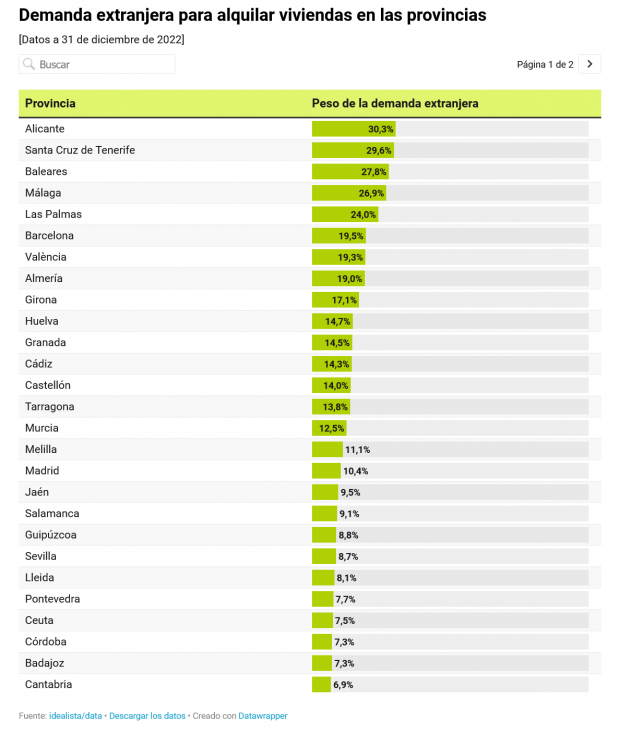The image size is (620, 735).
Task: Select the Guipúzcoa row
Action: coord(51,535)
